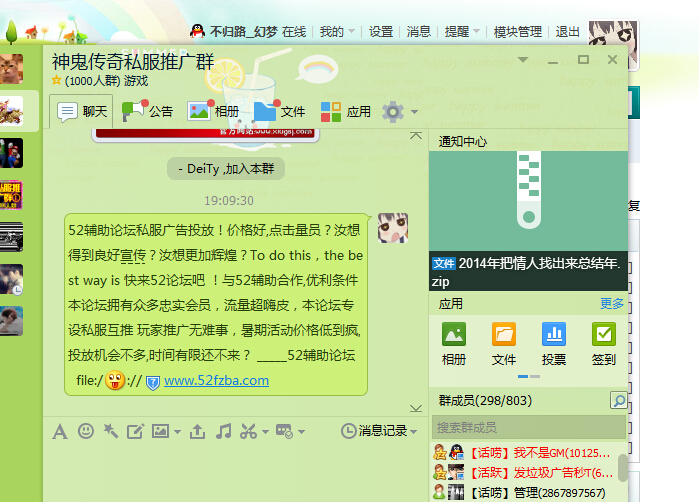Switch to the 公告 tab
The width and height of the screenshot is (699, 502).
148,111
